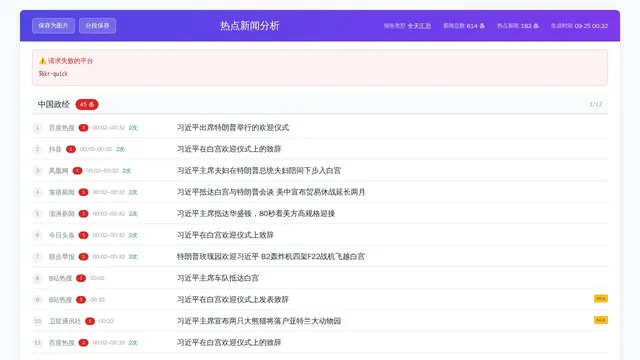Viewport: 640px width, 360px height.
Task: Open headline 习近平在白宫欢迎仪式上发表致辞
Action: (233, 300)
